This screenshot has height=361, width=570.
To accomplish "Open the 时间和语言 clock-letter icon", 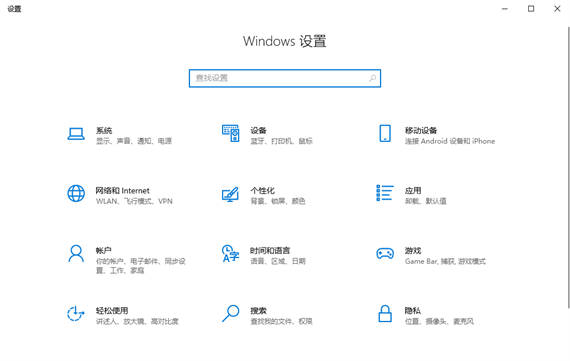I will [230, 253].
